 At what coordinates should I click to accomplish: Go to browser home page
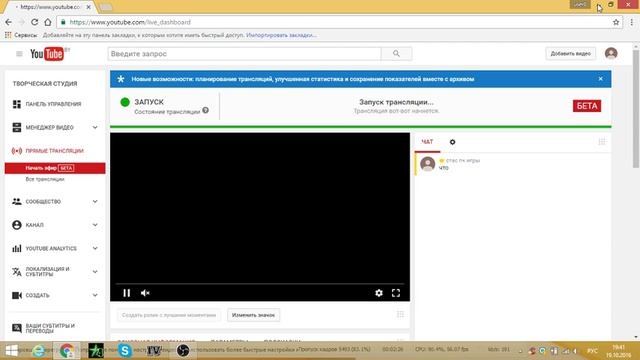tap(48, 22)
